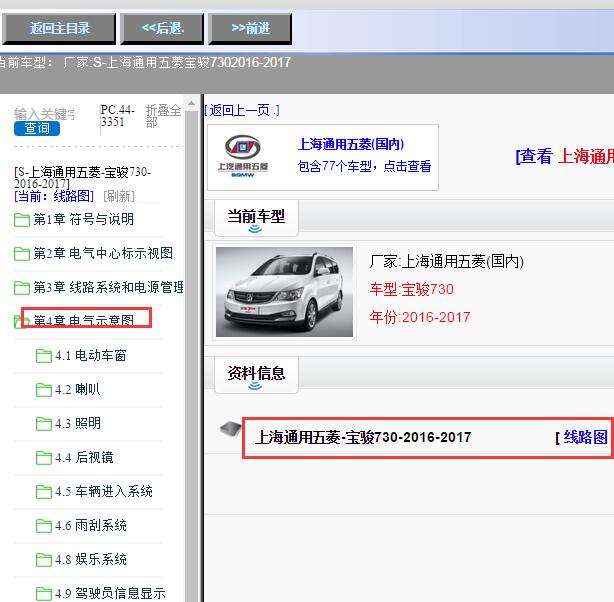Click S-上海通用五菱-宝骏730 tree header

[x=83, y=177]
